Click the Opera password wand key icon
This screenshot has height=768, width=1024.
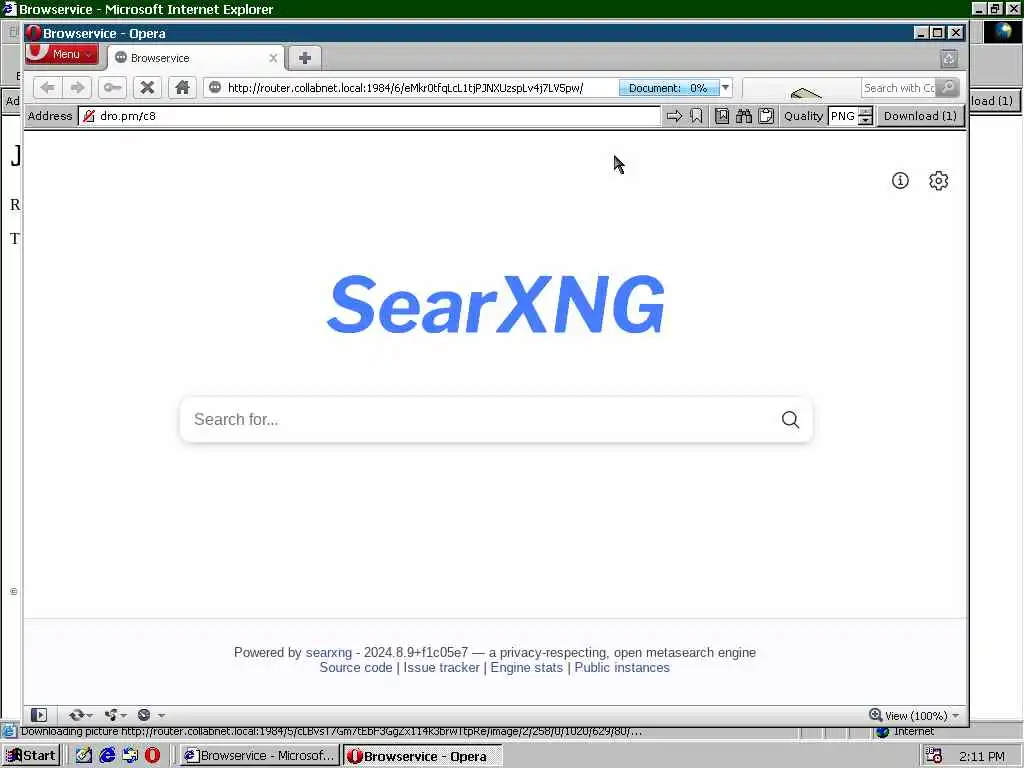(112, 88)
